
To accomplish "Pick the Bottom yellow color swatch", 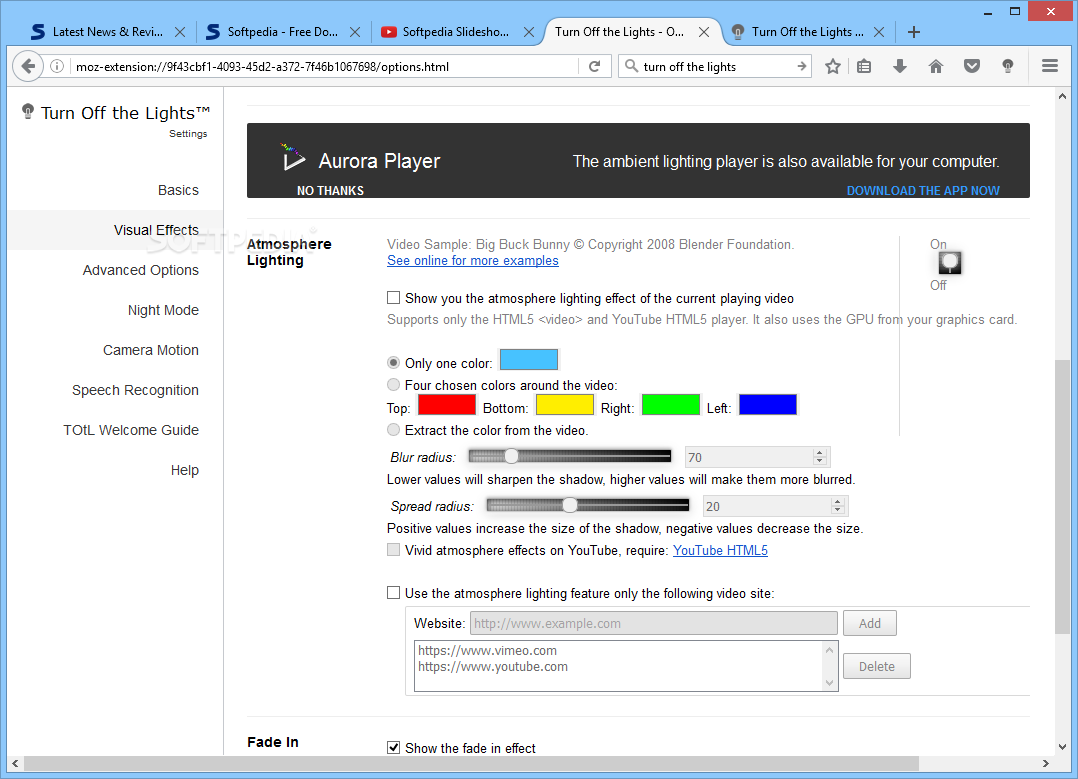I will pyautogui.click(x=564, y=404).
